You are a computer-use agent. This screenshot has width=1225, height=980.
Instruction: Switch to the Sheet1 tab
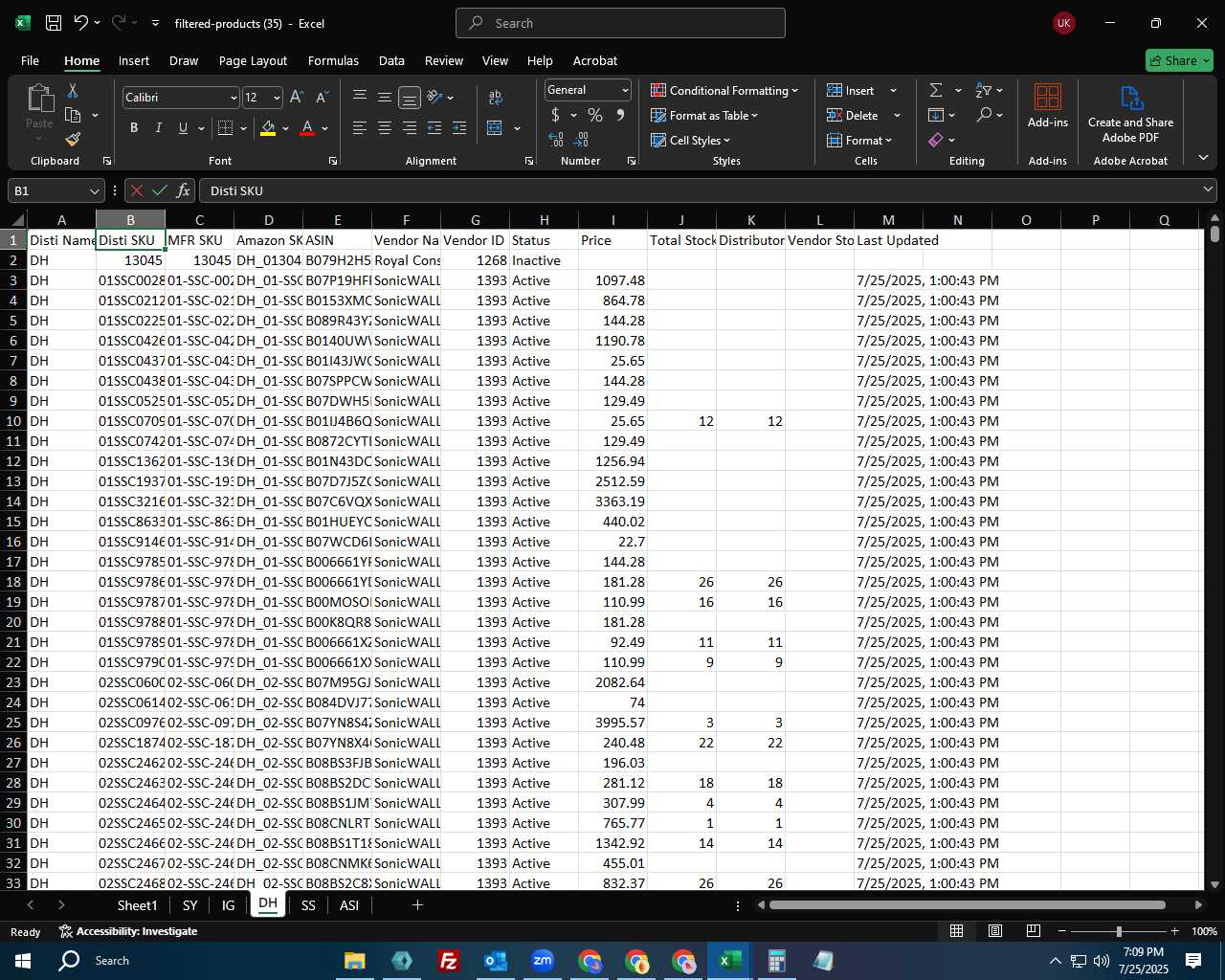(137, 904)
